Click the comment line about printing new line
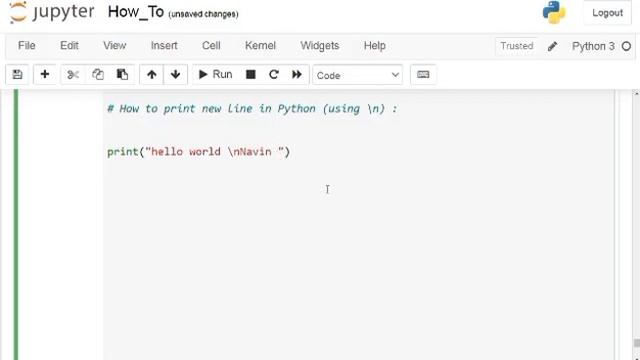 [x=252, y=109]
